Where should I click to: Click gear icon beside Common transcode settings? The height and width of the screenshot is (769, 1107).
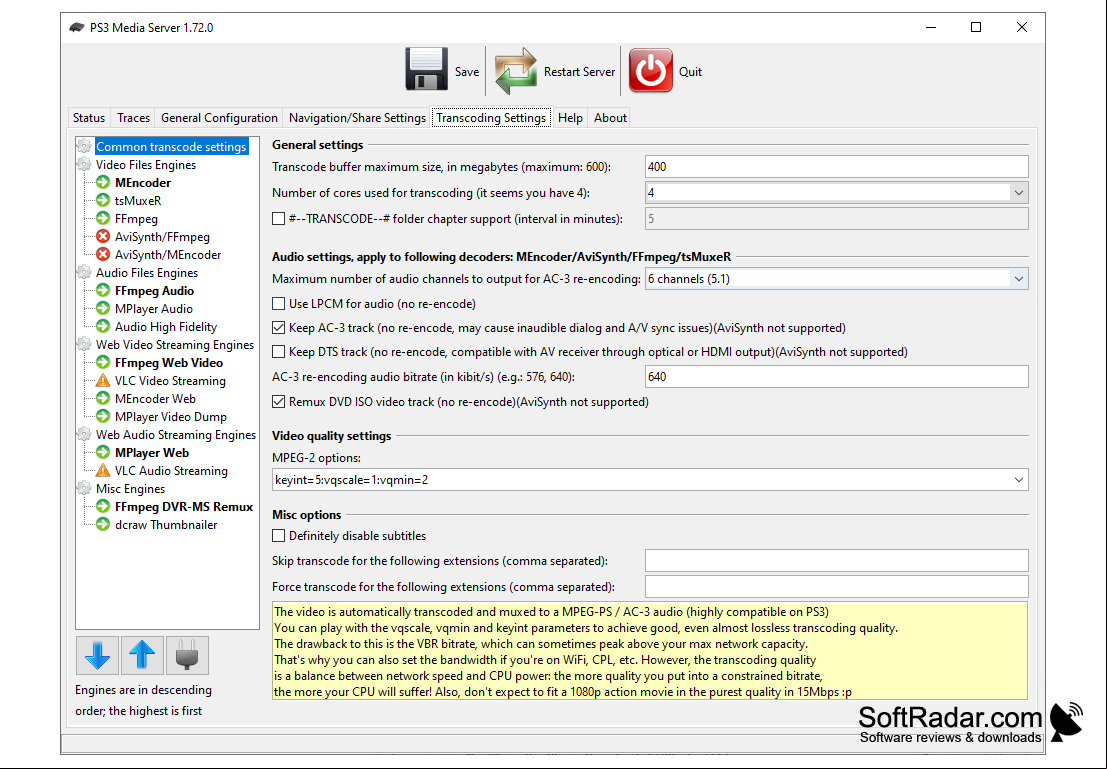pos(84,146)
